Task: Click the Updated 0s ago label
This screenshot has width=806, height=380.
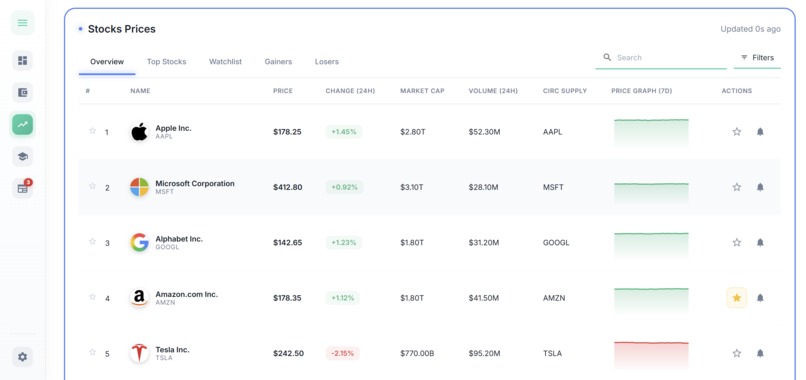Action: pos(750,29)
